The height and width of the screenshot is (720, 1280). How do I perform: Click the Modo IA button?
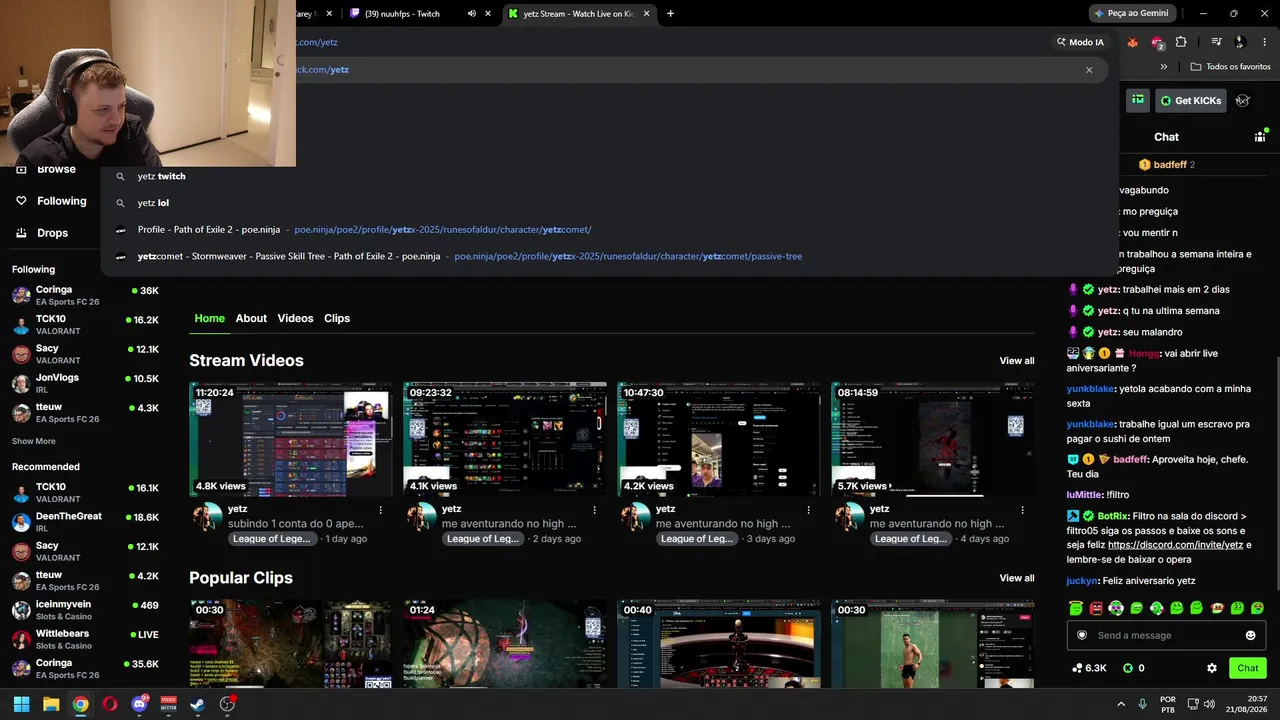pos(1080,42)
